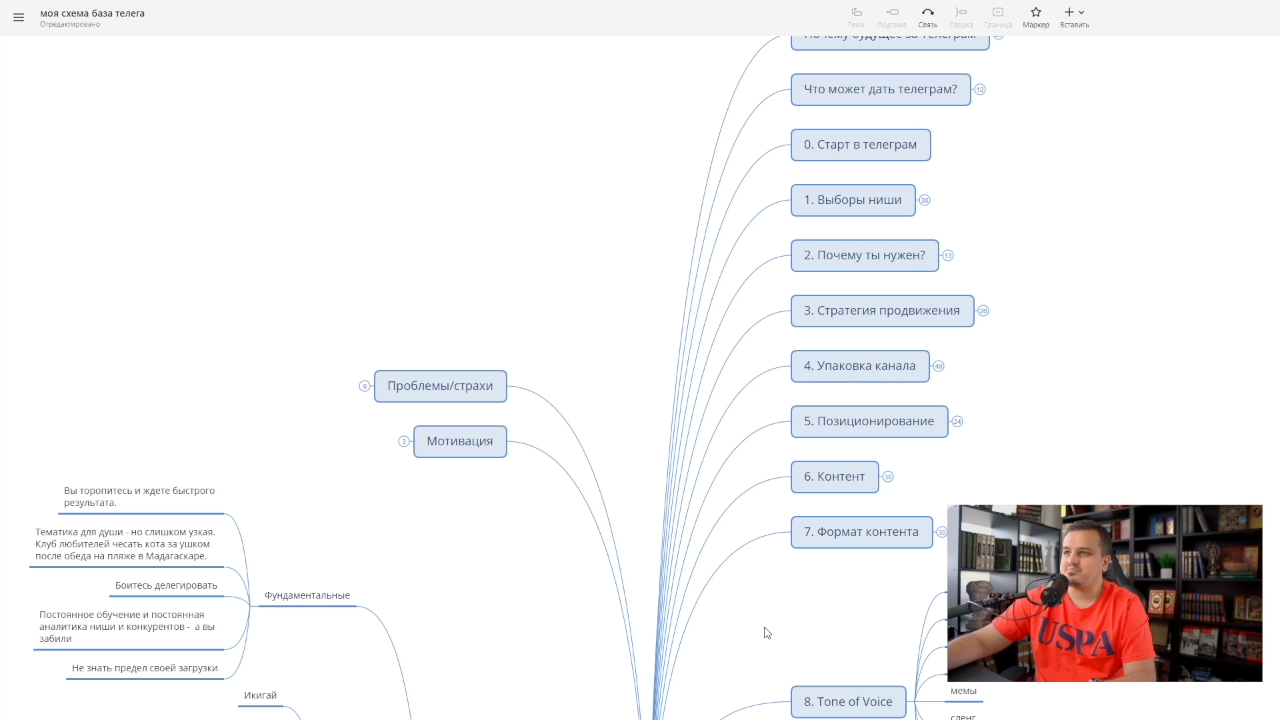Select the 5. Позиционирование node
1280x720 pixels.
(x=869, y=421)
